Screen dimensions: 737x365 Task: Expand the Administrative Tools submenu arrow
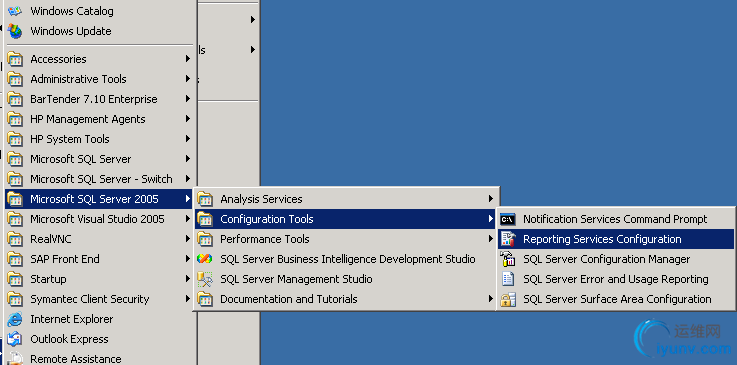point(188,79)
